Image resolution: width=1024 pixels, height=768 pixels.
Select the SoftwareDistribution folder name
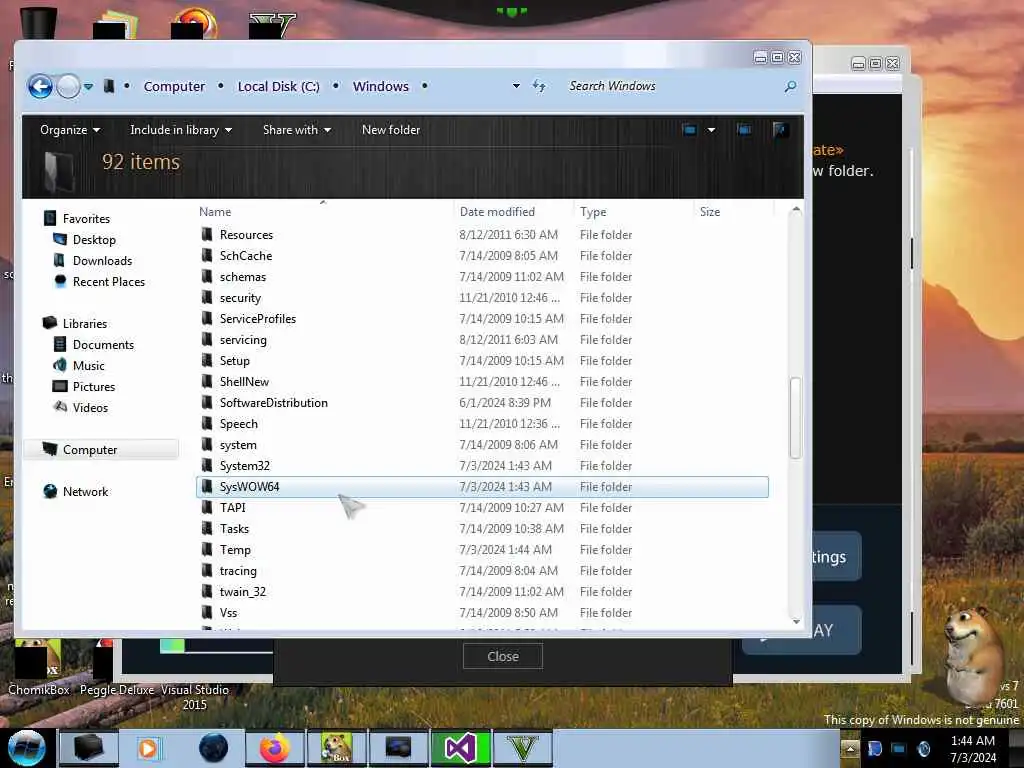tap(274, 402)
